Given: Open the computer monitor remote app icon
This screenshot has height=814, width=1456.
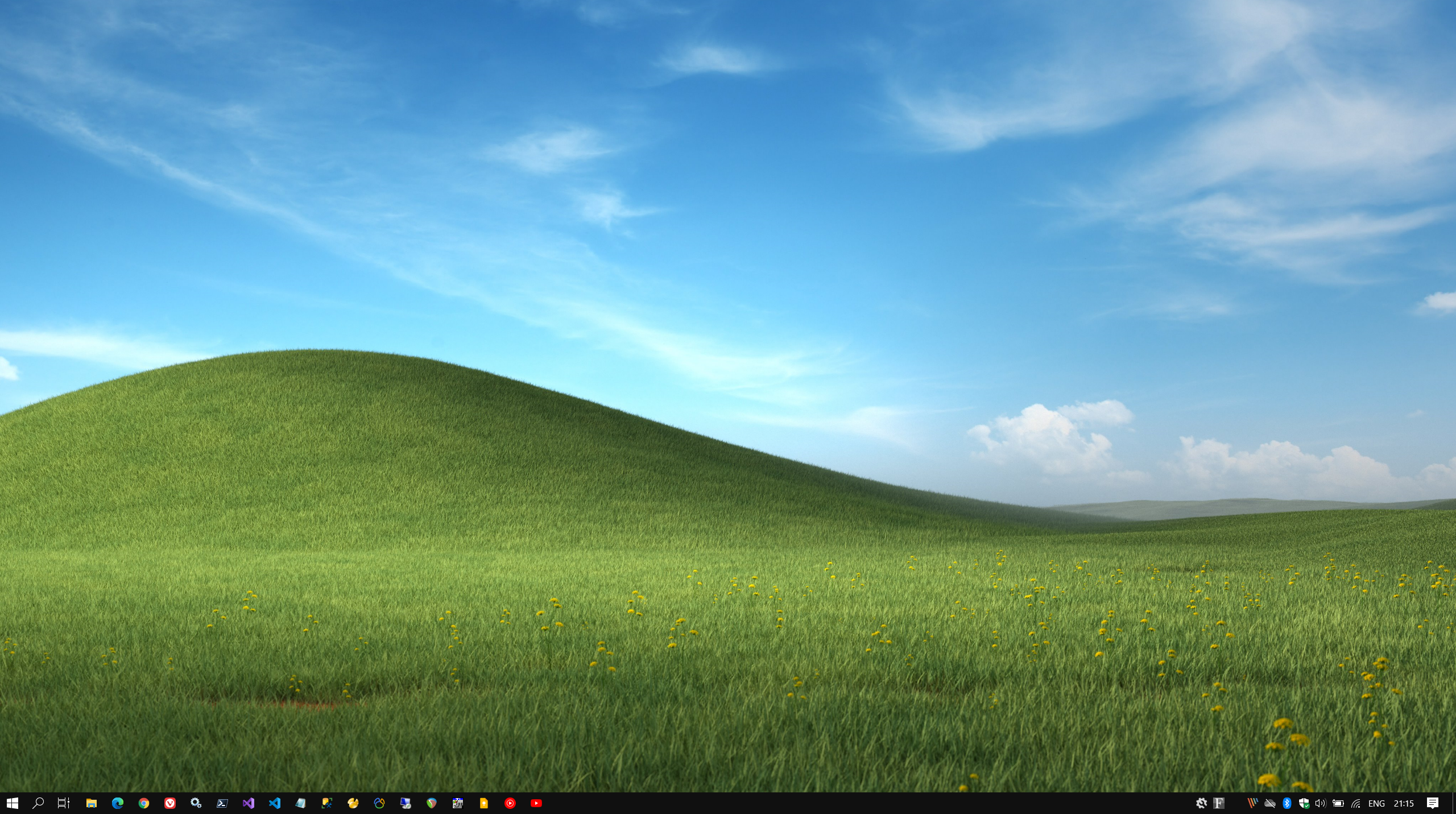Looking at the screenshot, I should pyautogui.click(x=405, y=803).
